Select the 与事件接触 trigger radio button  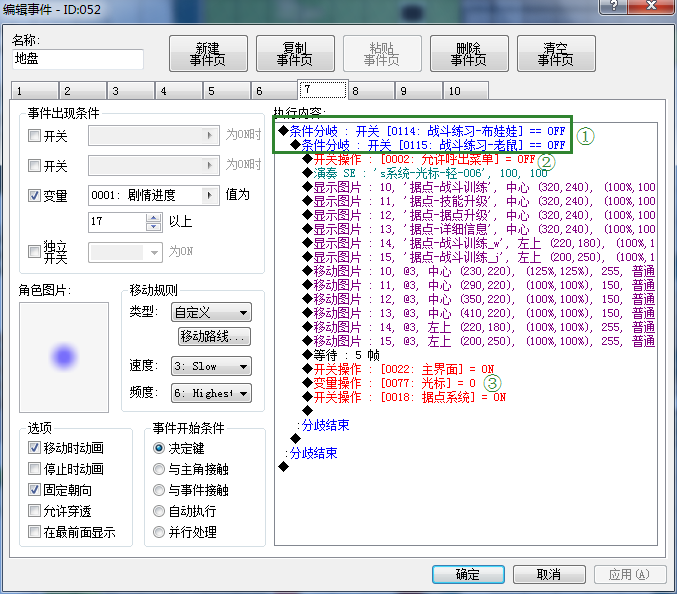(x=159, y=490)
